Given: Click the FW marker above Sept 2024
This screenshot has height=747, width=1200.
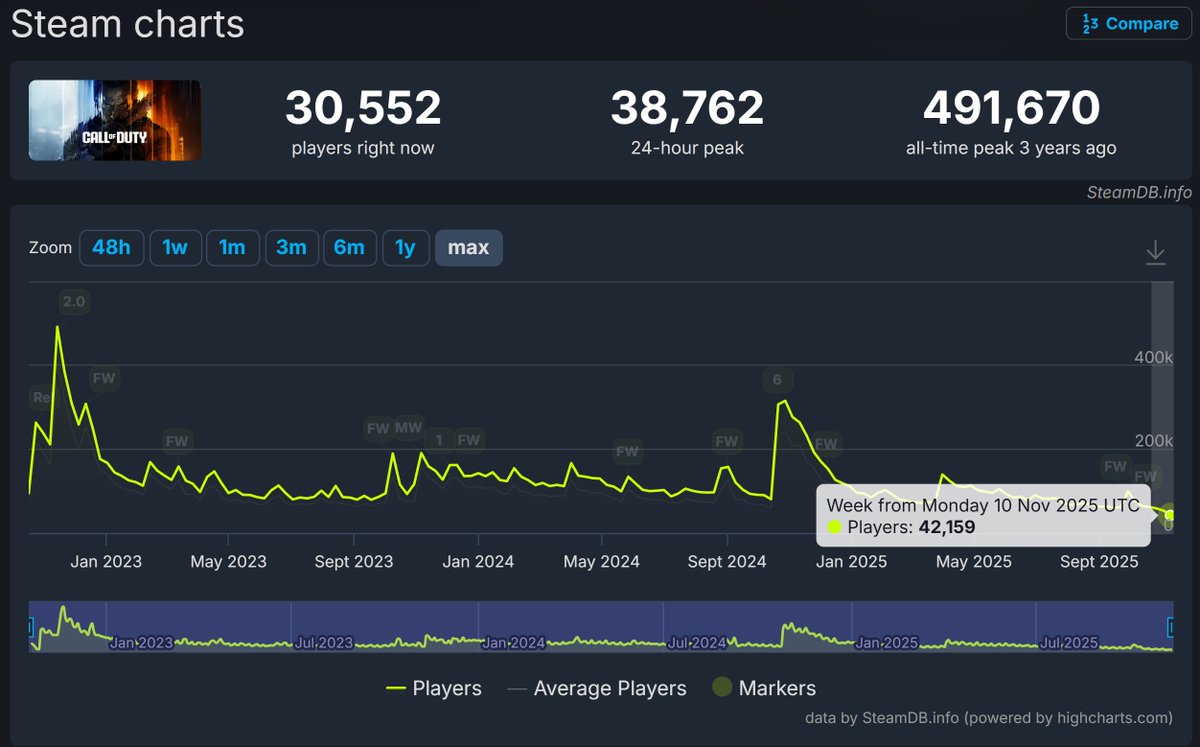Looking at the screenshot, I should [726, 441].
